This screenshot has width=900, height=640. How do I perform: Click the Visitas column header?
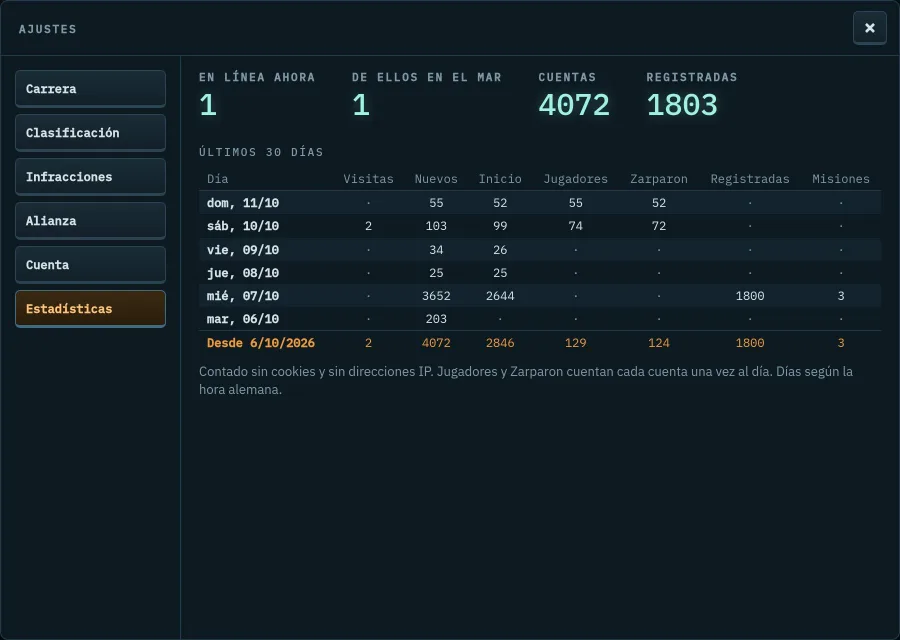coord(368,179)
